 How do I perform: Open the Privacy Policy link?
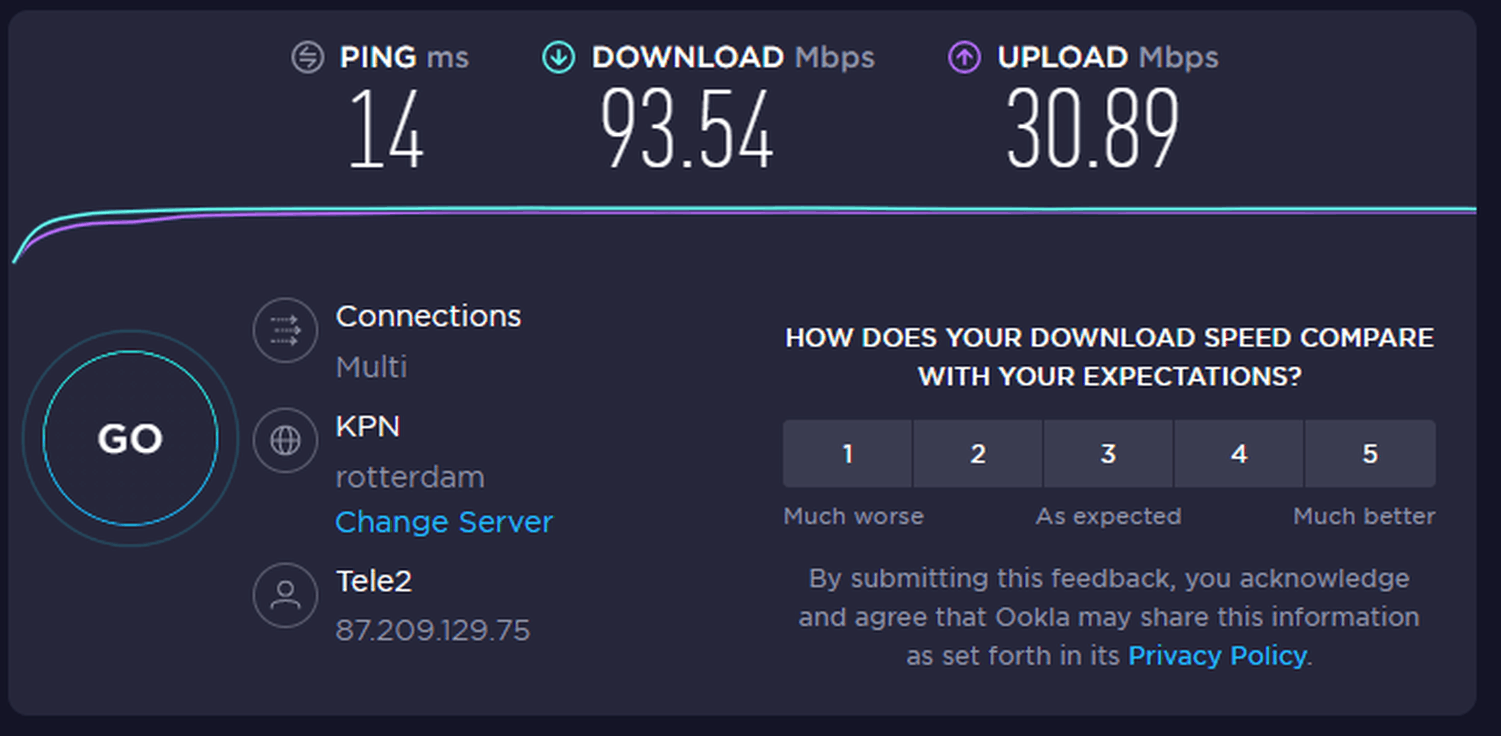point(1217,656)
